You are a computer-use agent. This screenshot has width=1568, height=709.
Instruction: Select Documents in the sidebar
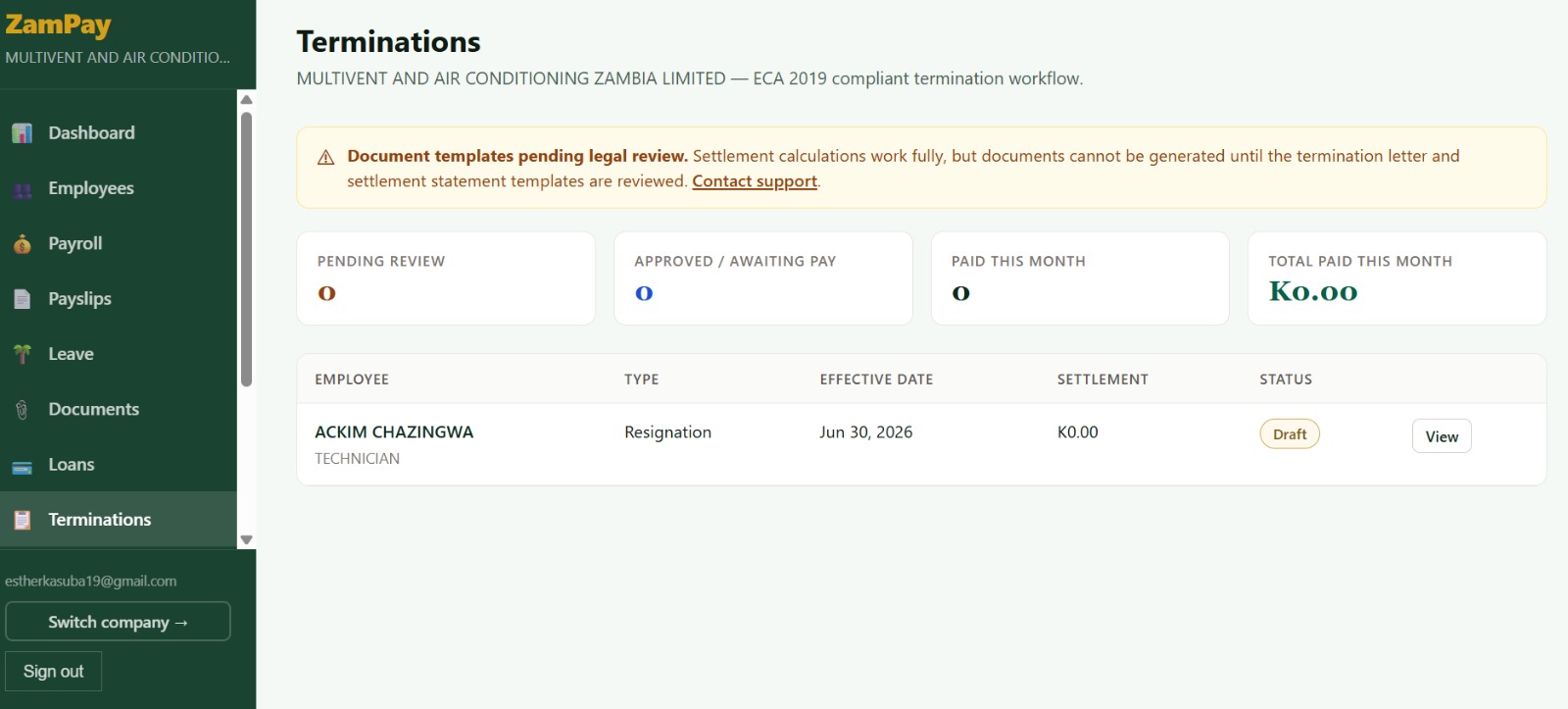119,409
